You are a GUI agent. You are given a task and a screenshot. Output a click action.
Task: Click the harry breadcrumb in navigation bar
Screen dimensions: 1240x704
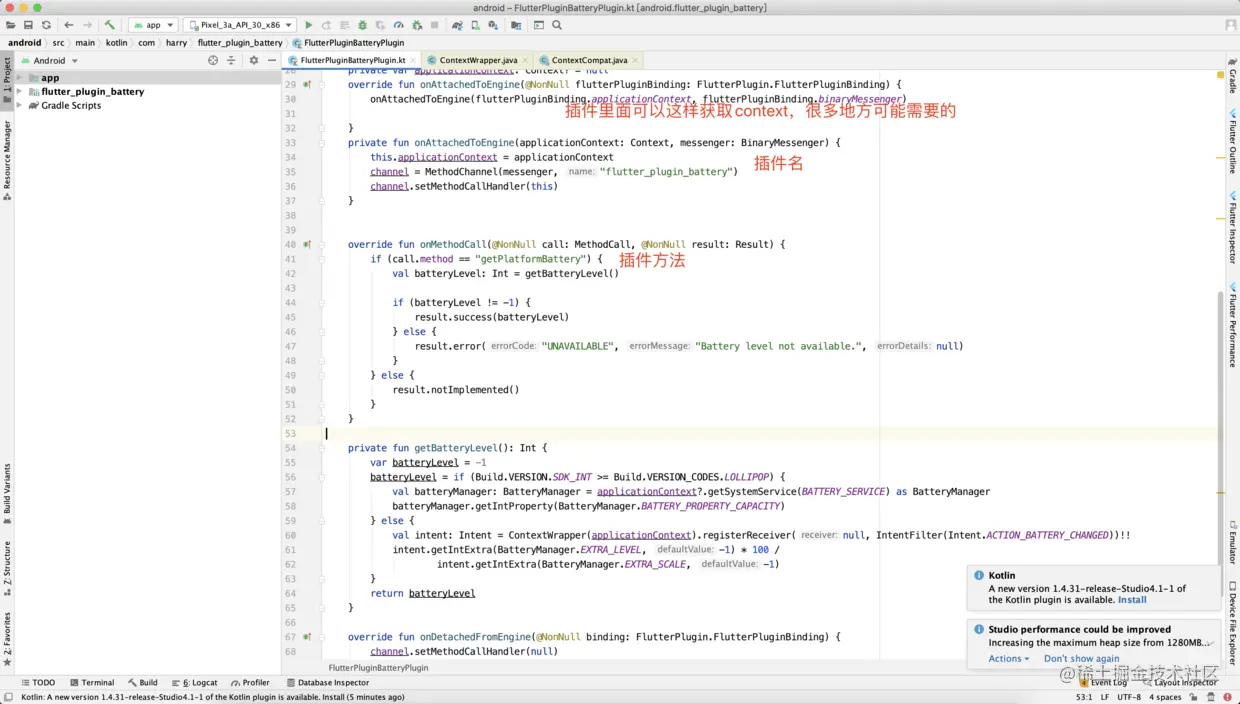coord(176,43)
